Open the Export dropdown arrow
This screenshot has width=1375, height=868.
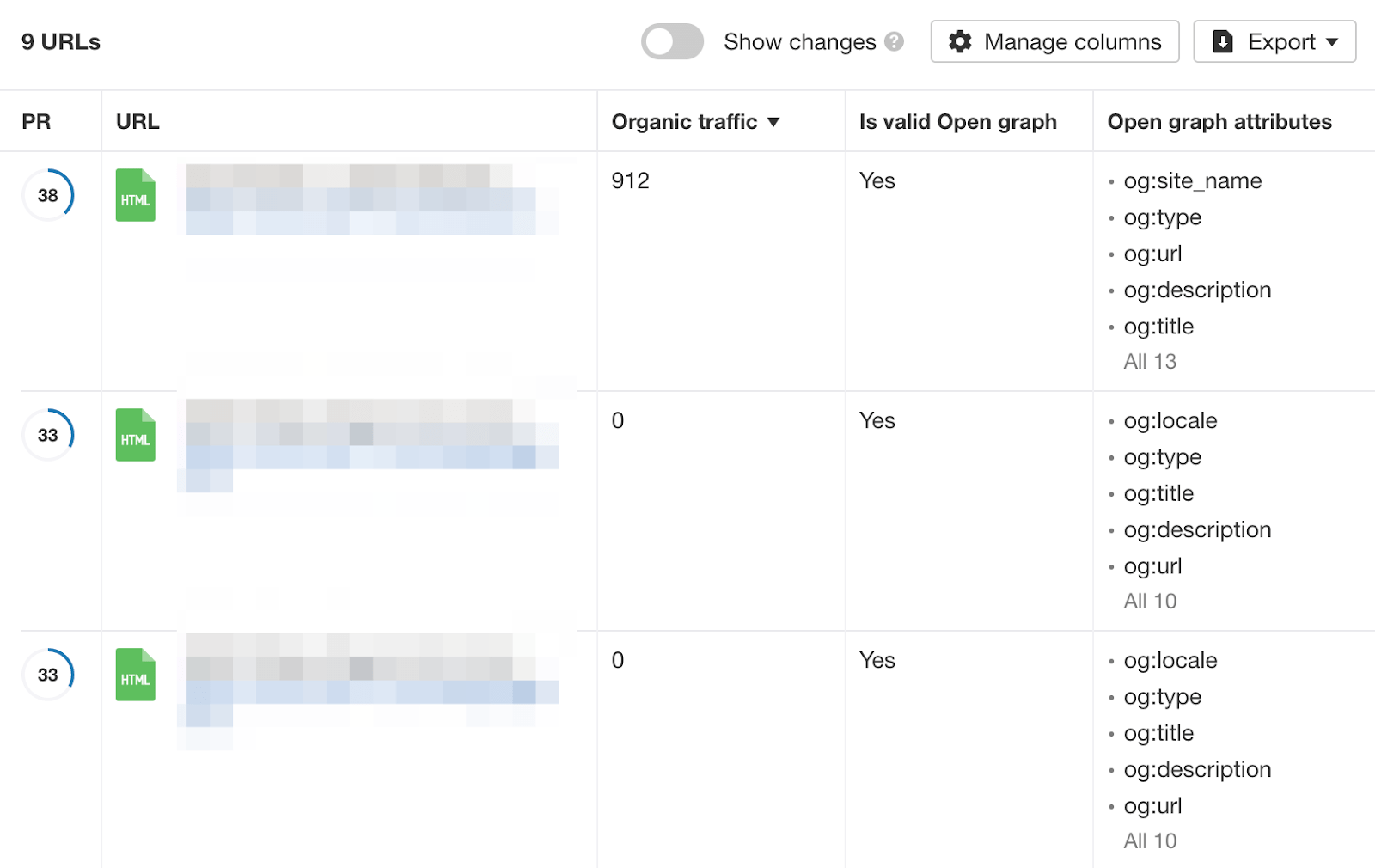tap(1333, 41)
